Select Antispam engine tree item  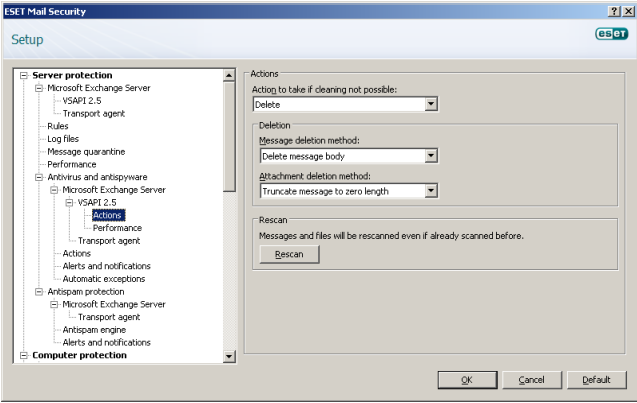[x=94, y=330]
